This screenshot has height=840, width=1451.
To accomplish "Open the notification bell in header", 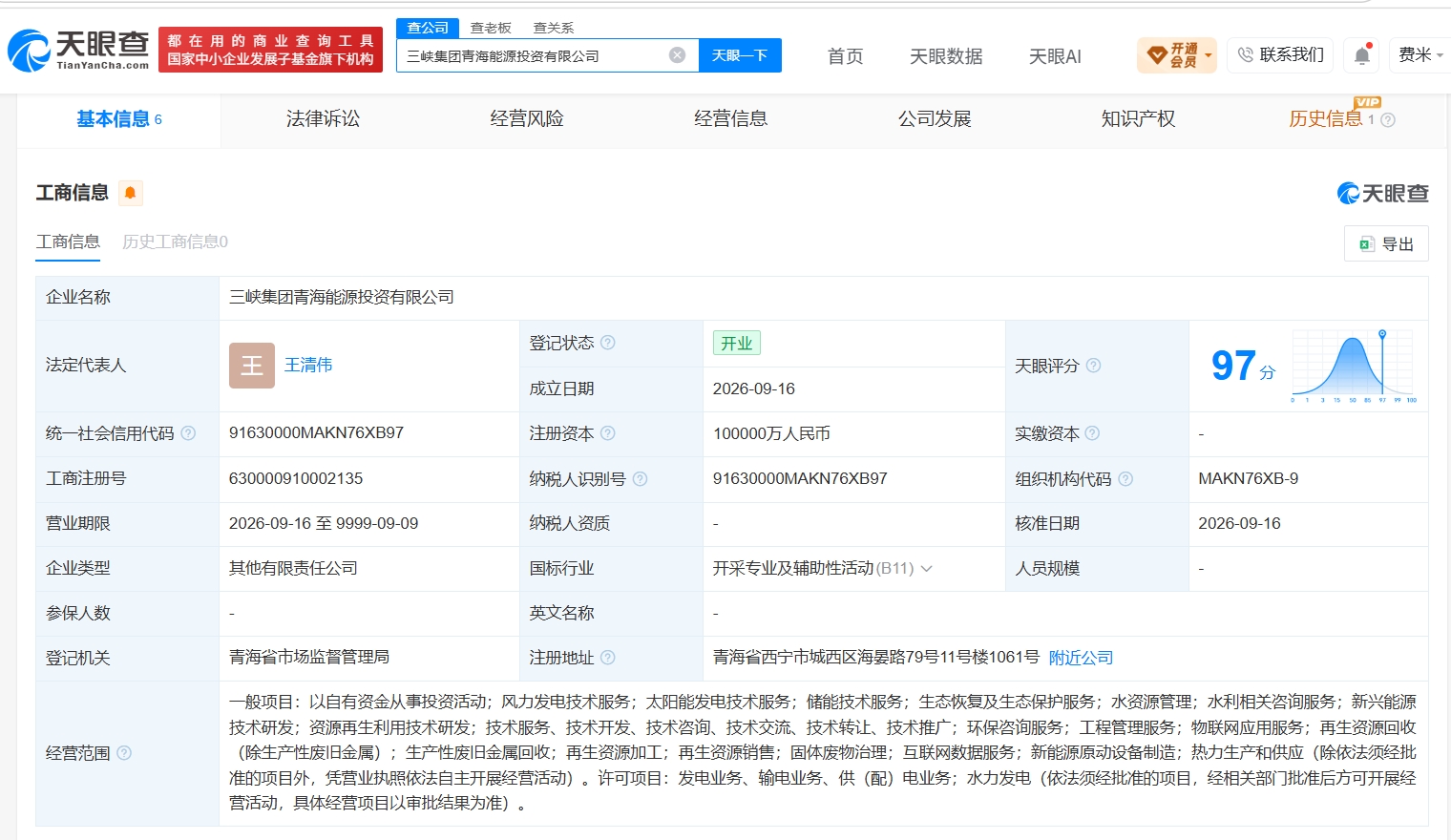I will point(1362,55).
